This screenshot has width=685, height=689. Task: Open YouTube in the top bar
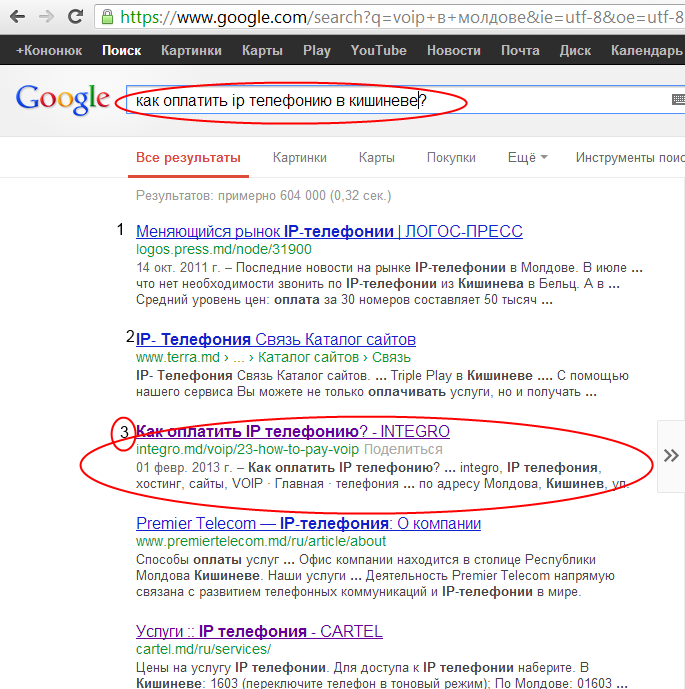[378, 51]
